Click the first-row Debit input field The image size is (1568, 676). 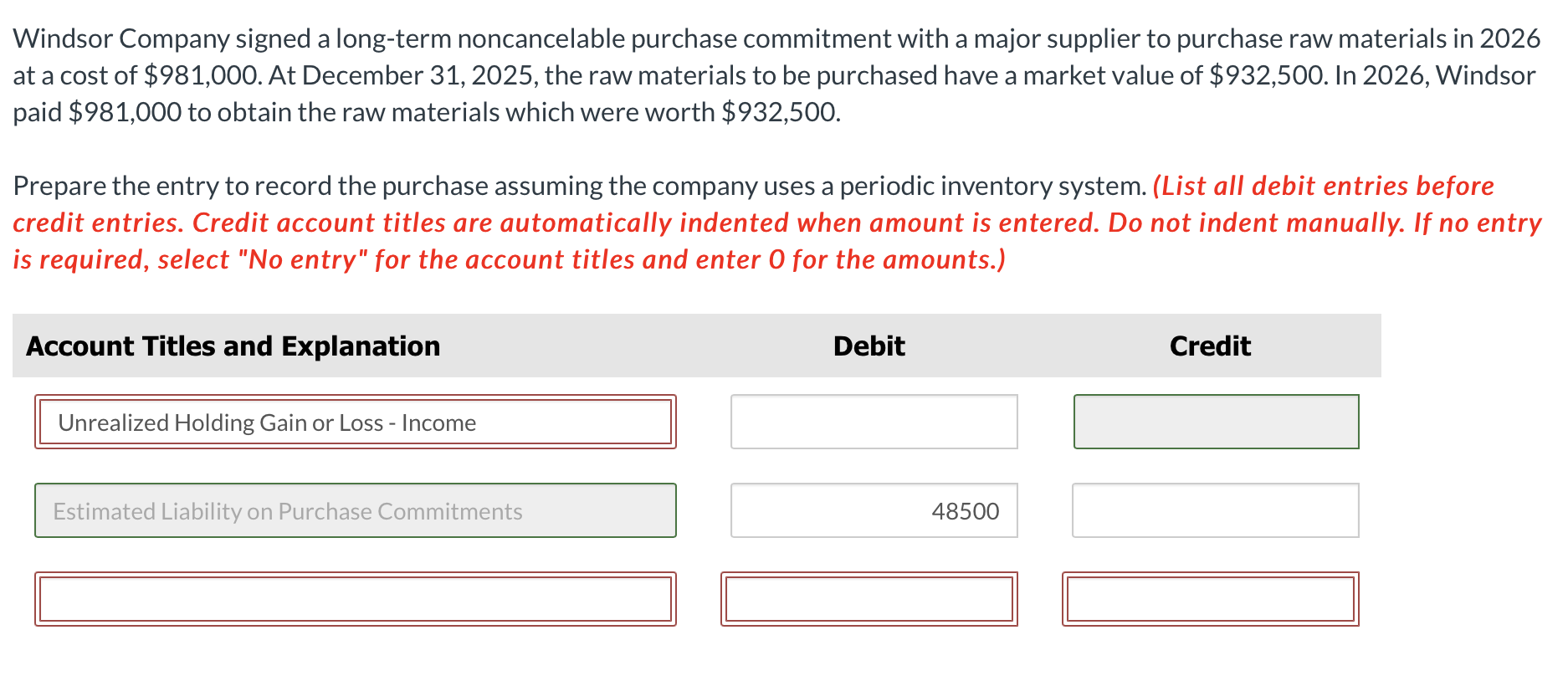click(873, 422)
